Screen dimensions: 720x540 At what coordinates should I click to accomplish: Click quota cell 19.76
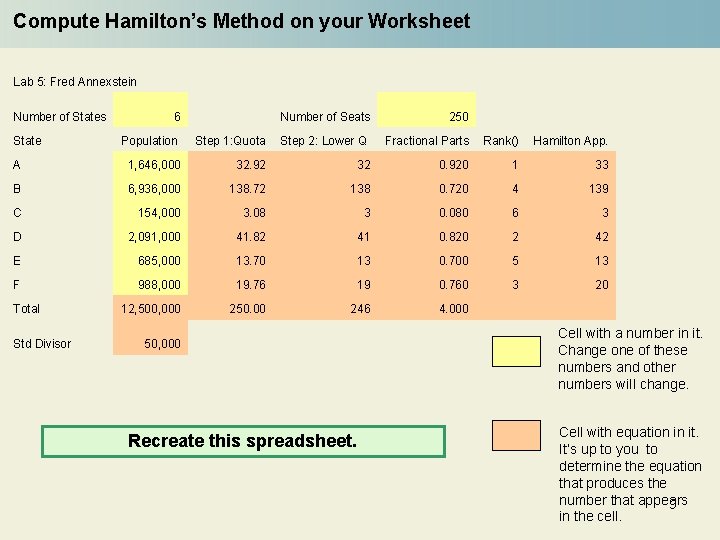coord(251,284)
